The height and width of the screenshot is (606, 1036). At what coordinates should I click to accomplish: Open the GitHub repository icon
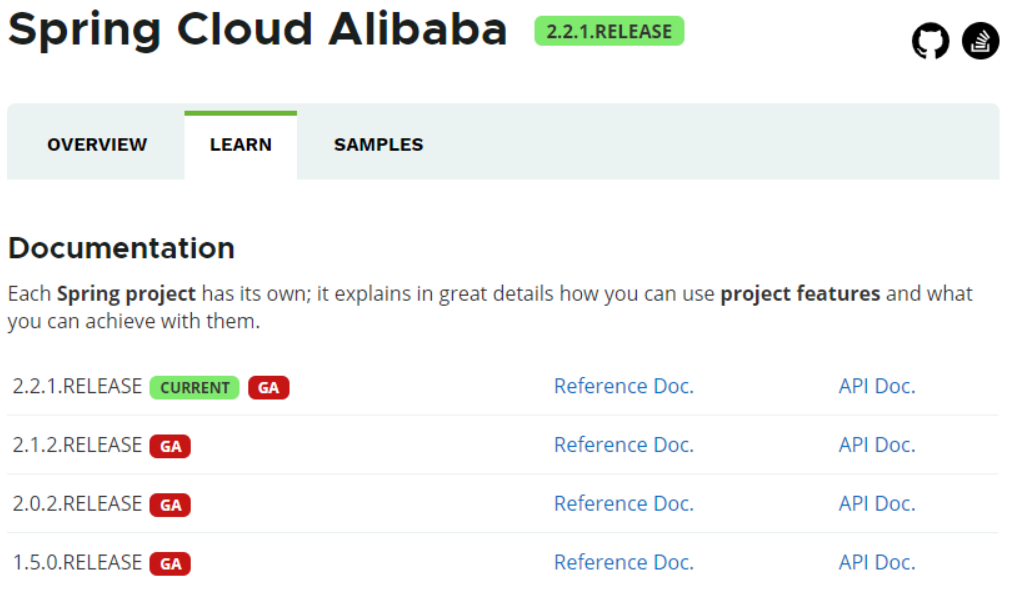[930, 41]
